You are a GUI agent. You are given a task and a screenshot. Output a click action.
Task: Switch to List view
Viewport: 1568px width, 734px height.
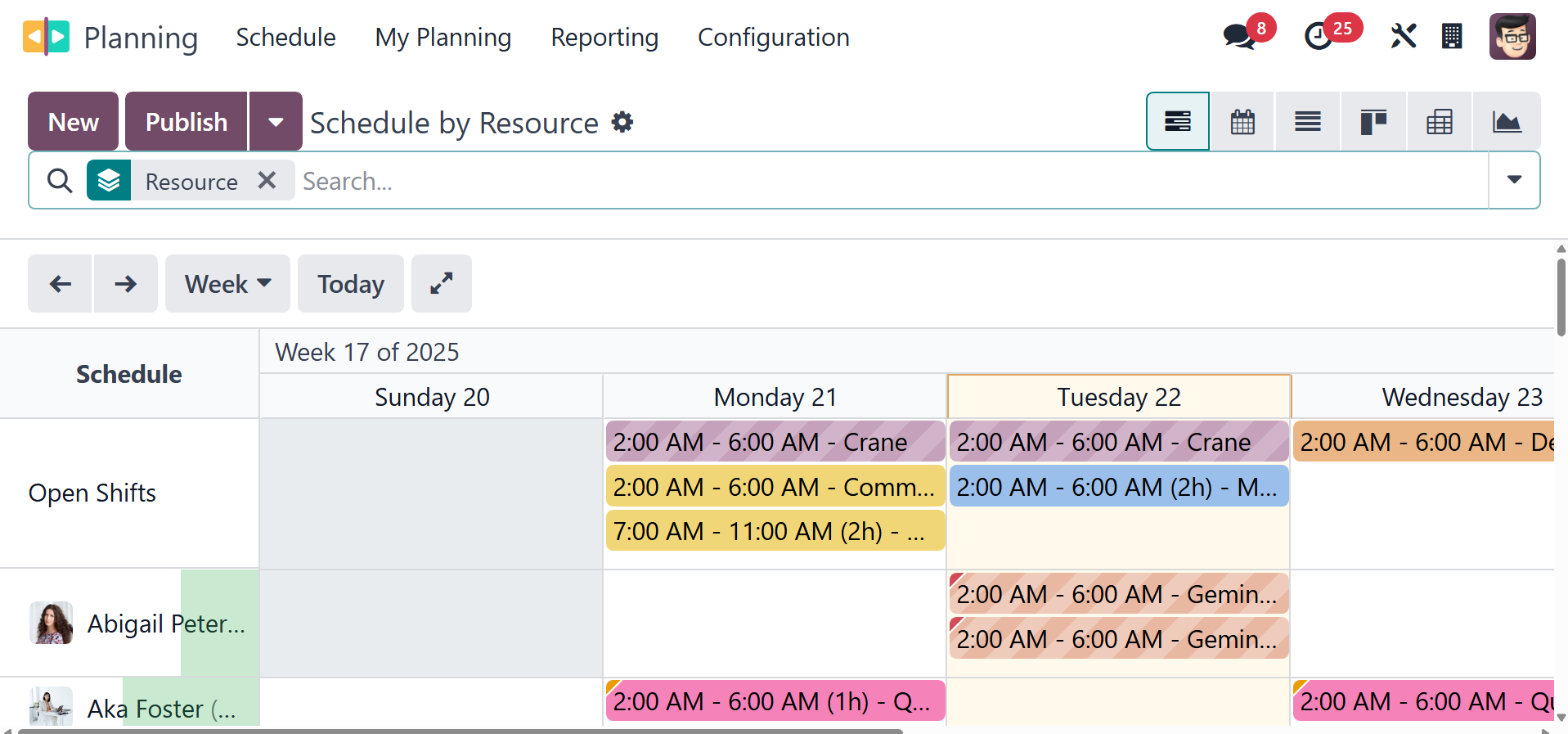pyautogui.click(x=1308, y=122)
